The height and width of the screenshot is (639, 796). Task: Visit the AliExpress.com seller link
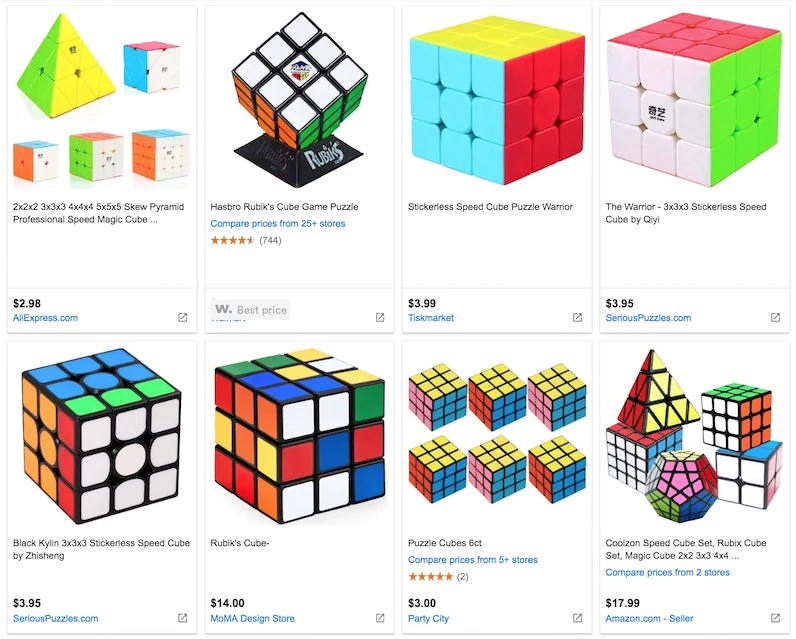pyautogui.click(x=45, y=318)
